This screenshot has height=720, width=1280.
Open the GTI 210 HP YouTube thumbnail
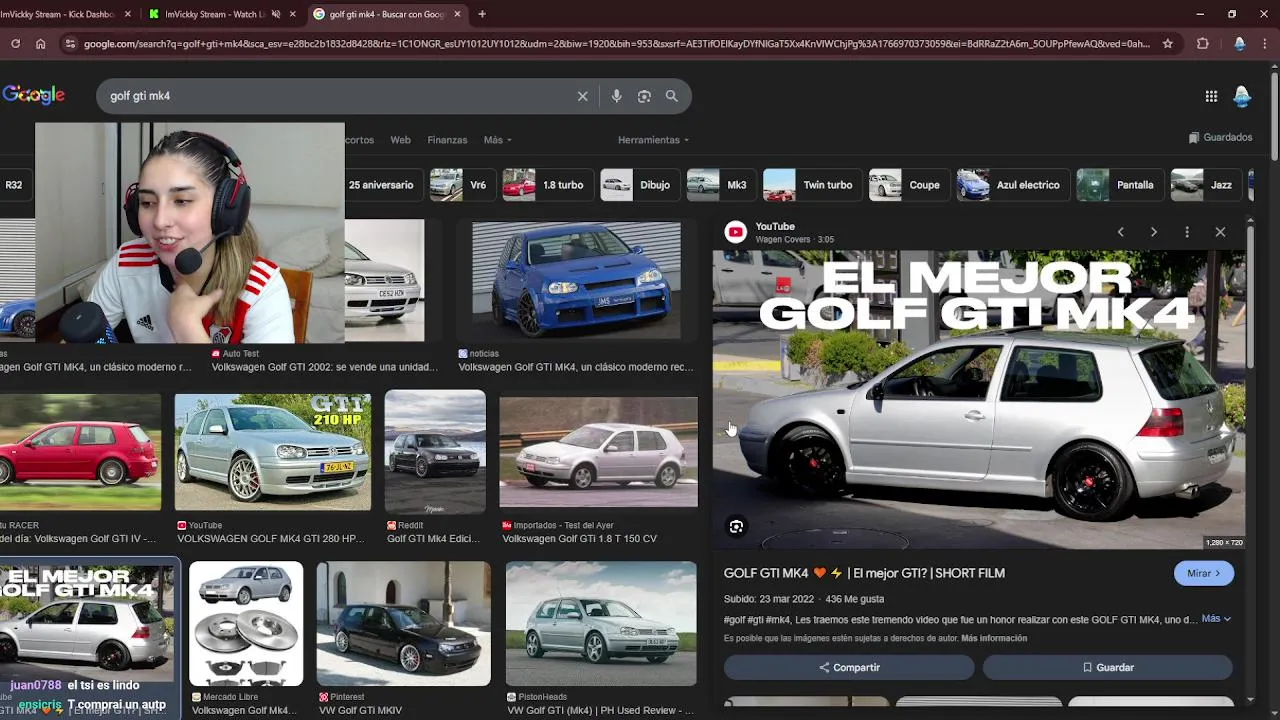pos(273,452)
